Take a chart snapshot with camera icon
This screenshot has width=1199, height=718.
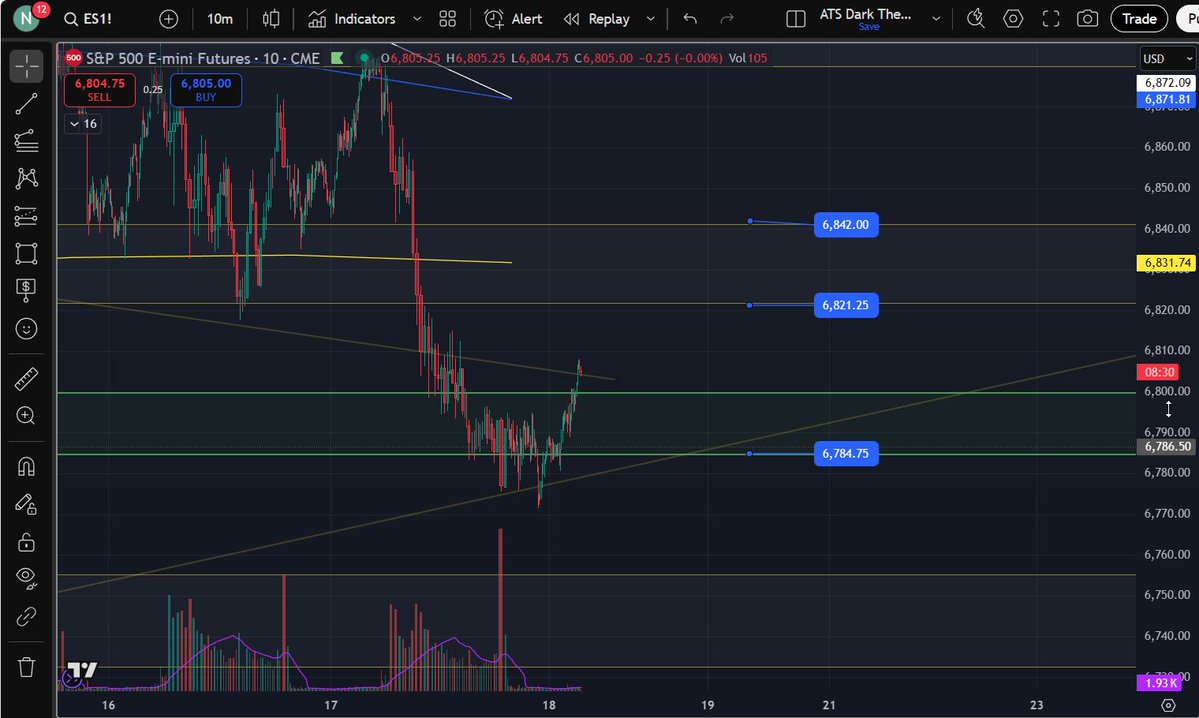click(x=1087, y=19)
